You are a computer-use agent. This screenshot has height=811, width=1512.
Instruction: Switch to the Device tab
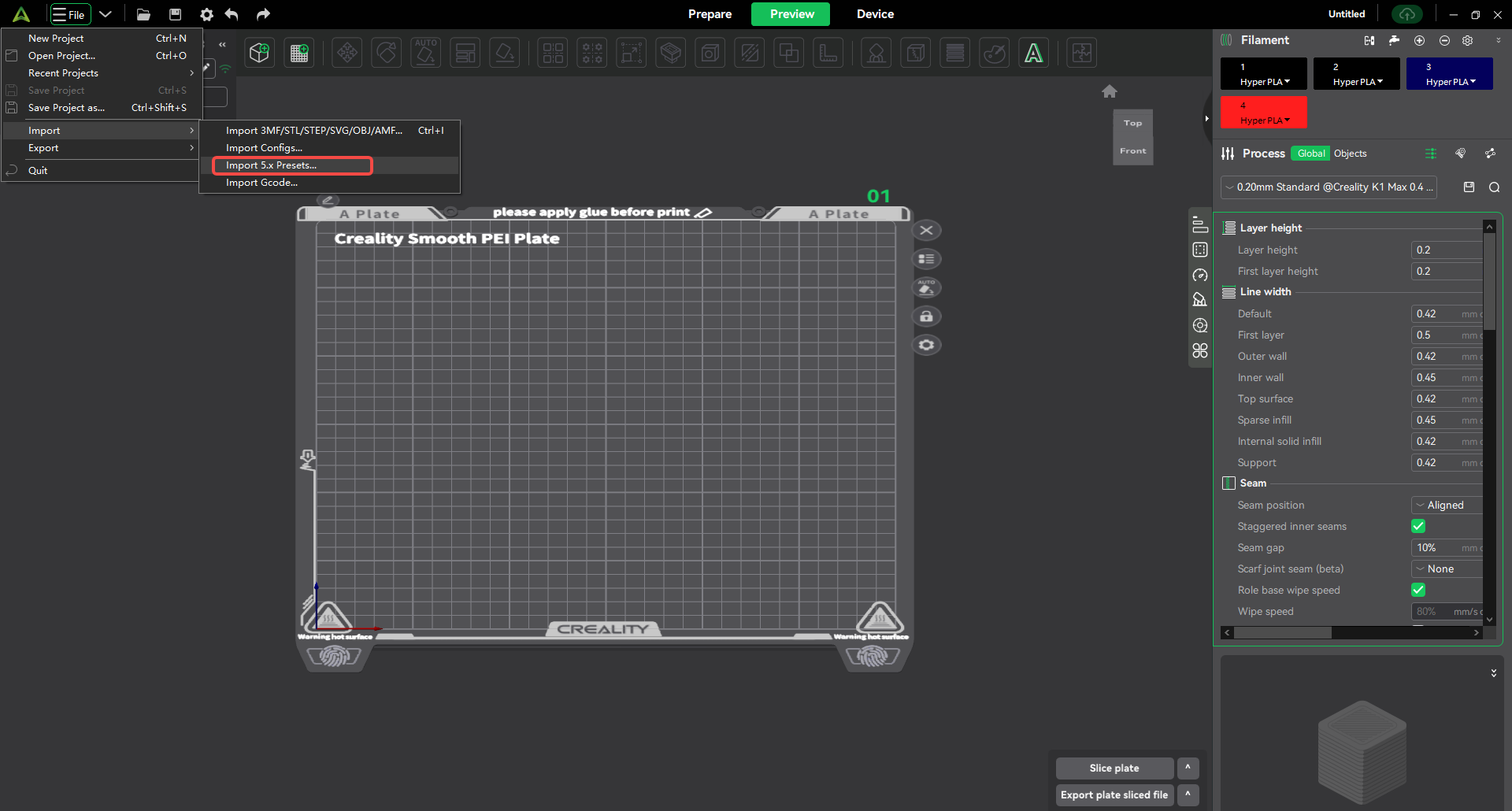[875, 14]
